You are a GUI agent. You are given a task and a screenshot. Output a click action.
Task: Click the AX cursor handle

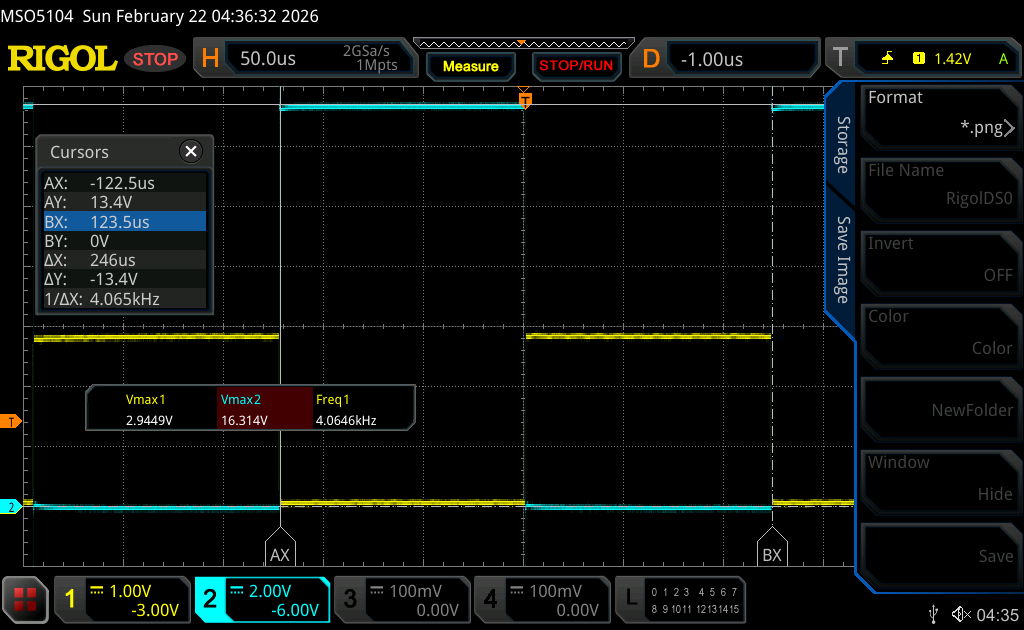[280, 547]
